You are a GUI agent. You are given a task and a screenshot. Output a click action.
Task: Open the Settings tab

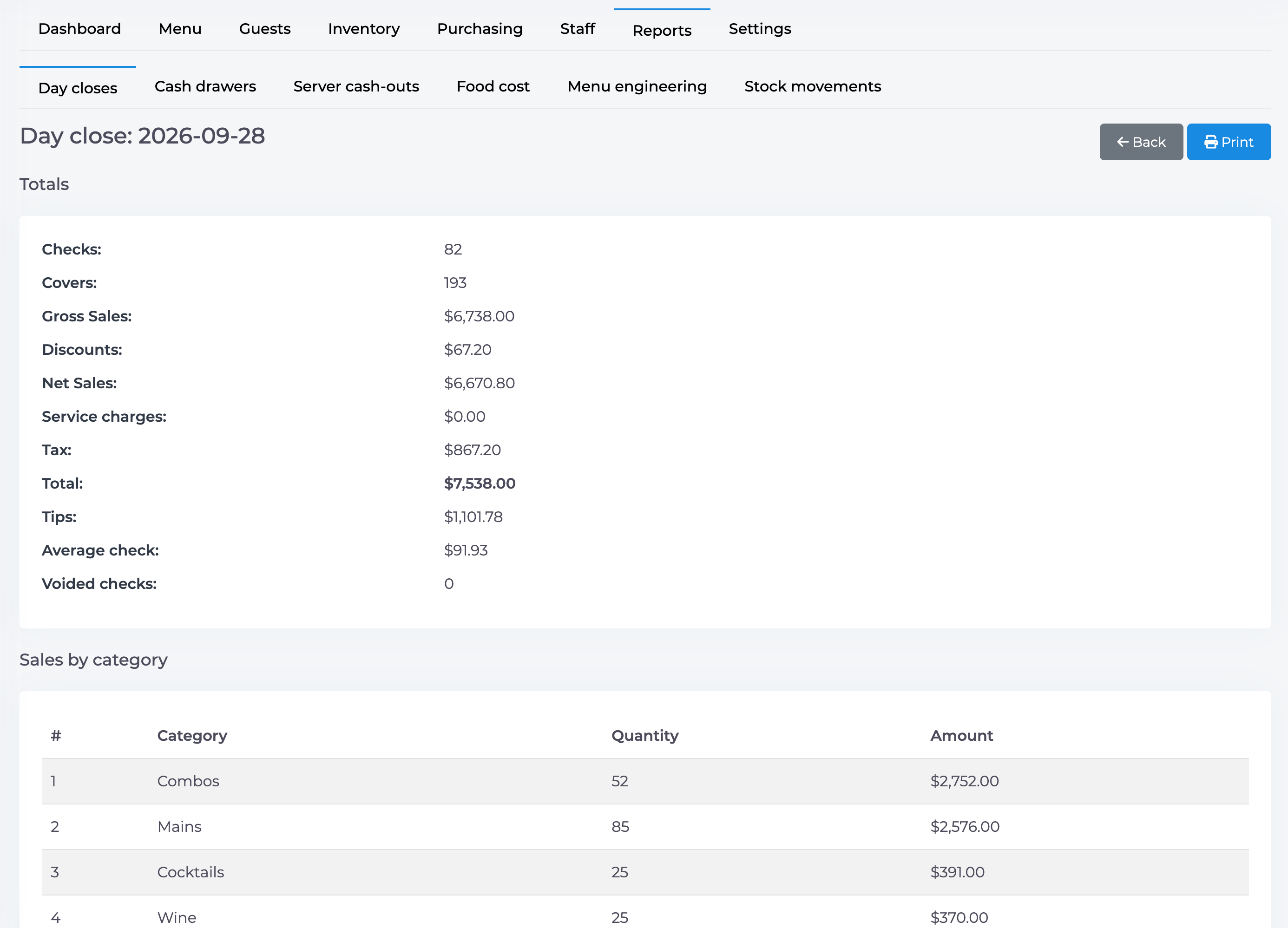759,29
